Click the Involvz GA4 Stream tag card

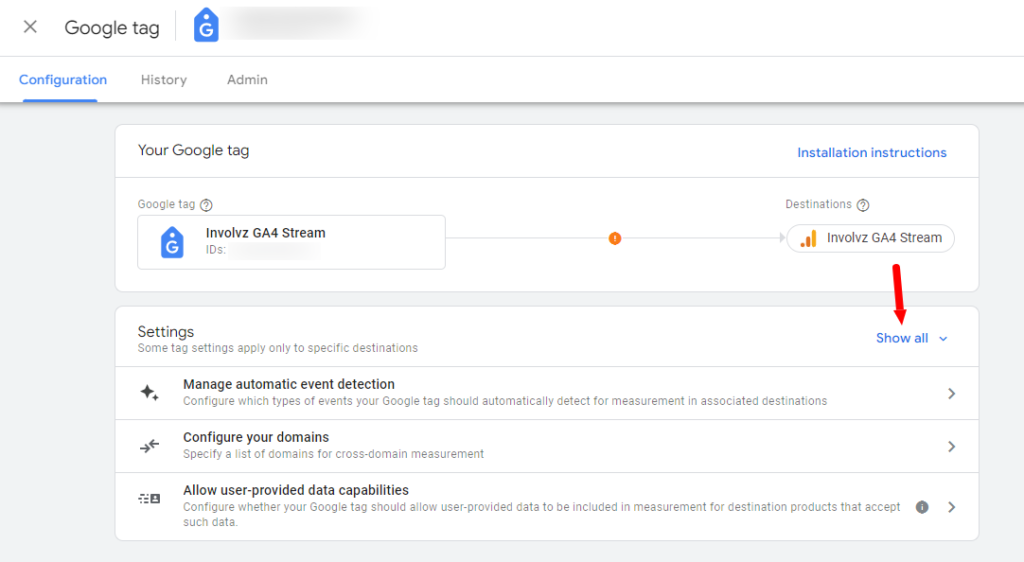tap(291, 242)
